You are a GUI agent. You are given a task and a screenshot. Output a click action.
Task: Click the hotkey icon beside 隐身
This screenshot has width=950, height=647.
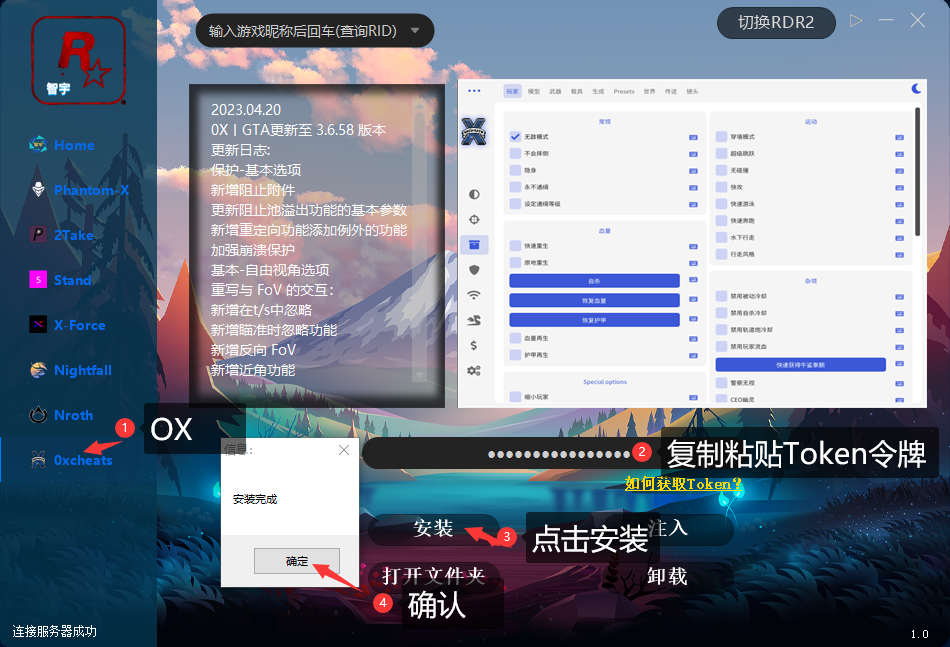point(693,171)
